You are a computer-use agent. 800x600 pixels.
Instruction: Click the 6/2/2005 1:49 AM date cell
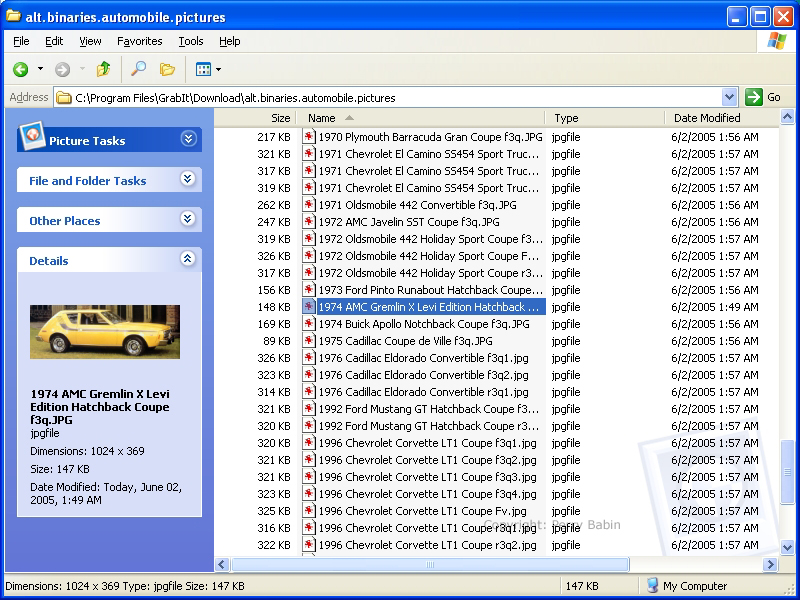point(714,307)
